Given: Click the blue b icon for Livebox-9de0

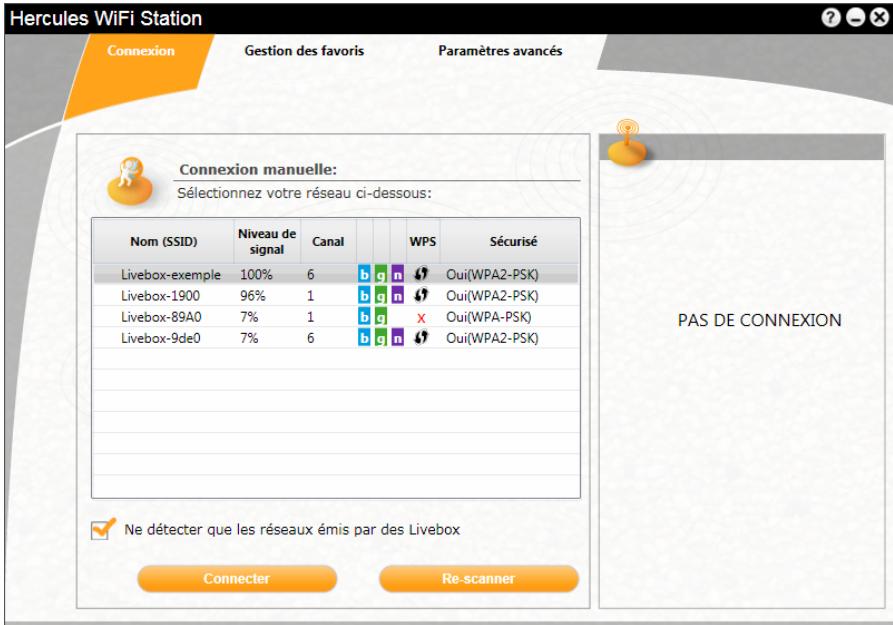Looking at the screenshot, I should [x=364, y=338].
